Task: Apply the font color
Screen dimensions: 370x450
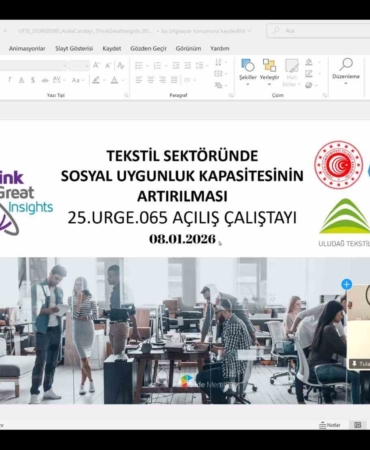Action: click(115, 80)
